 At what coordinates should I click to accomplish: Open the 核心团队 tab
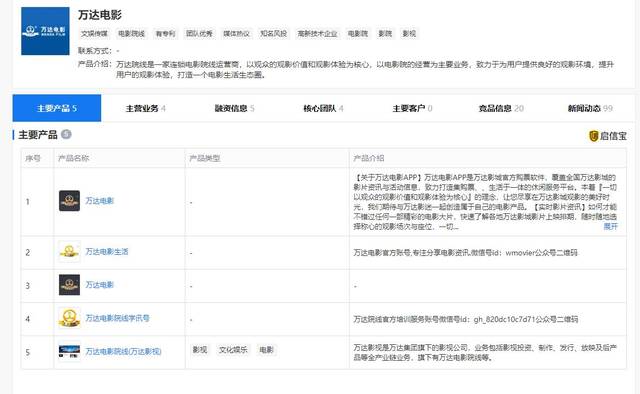[x=323, y=108]
